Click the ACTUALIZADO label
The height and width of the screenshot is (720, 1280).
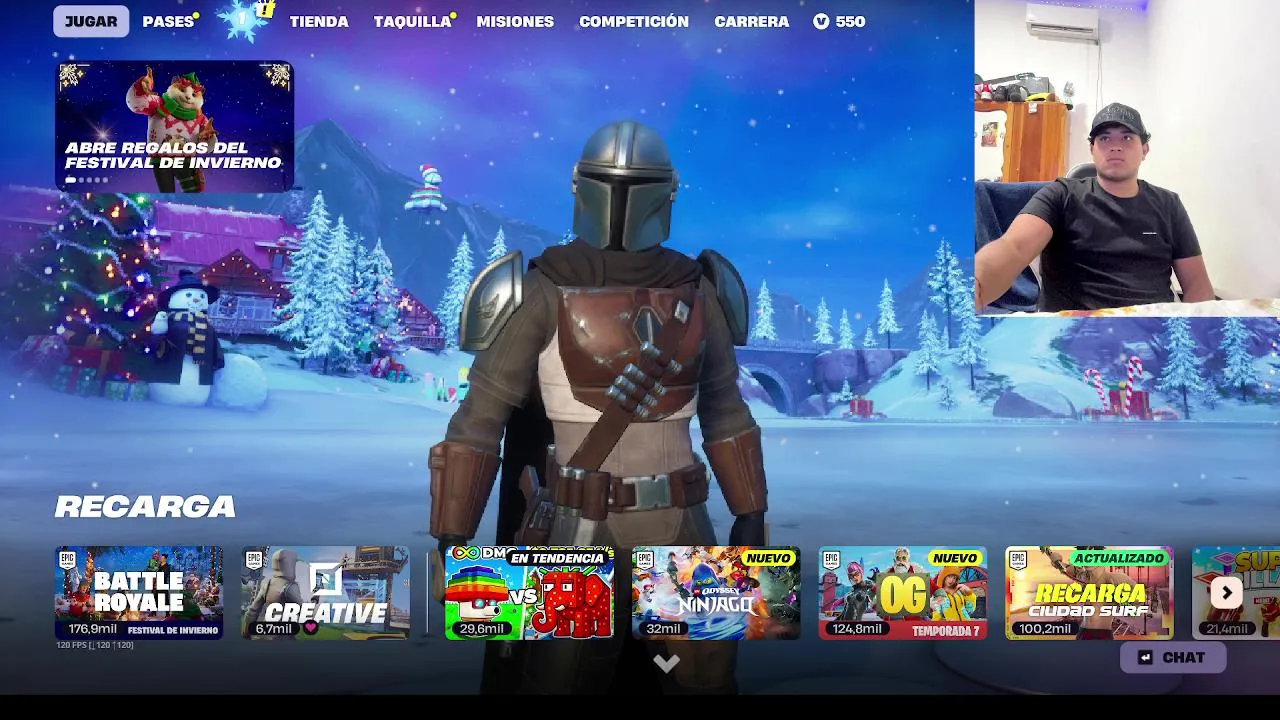click(1119, 558)
